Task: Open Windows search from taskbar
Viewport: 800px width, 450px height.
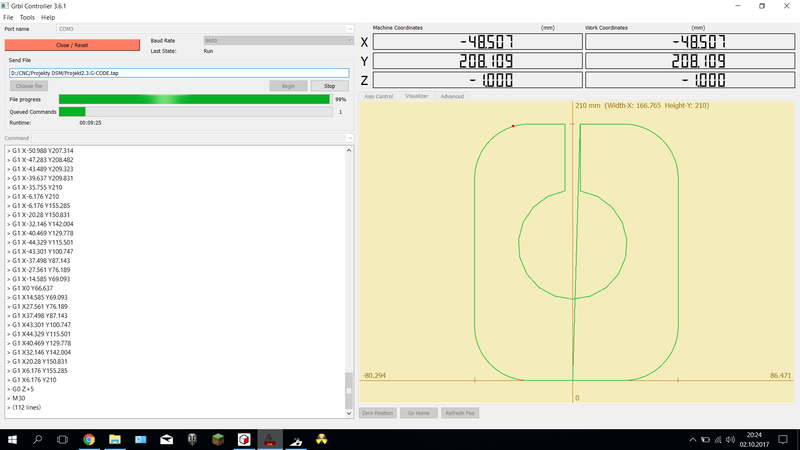Action: (x=37, y=439)
